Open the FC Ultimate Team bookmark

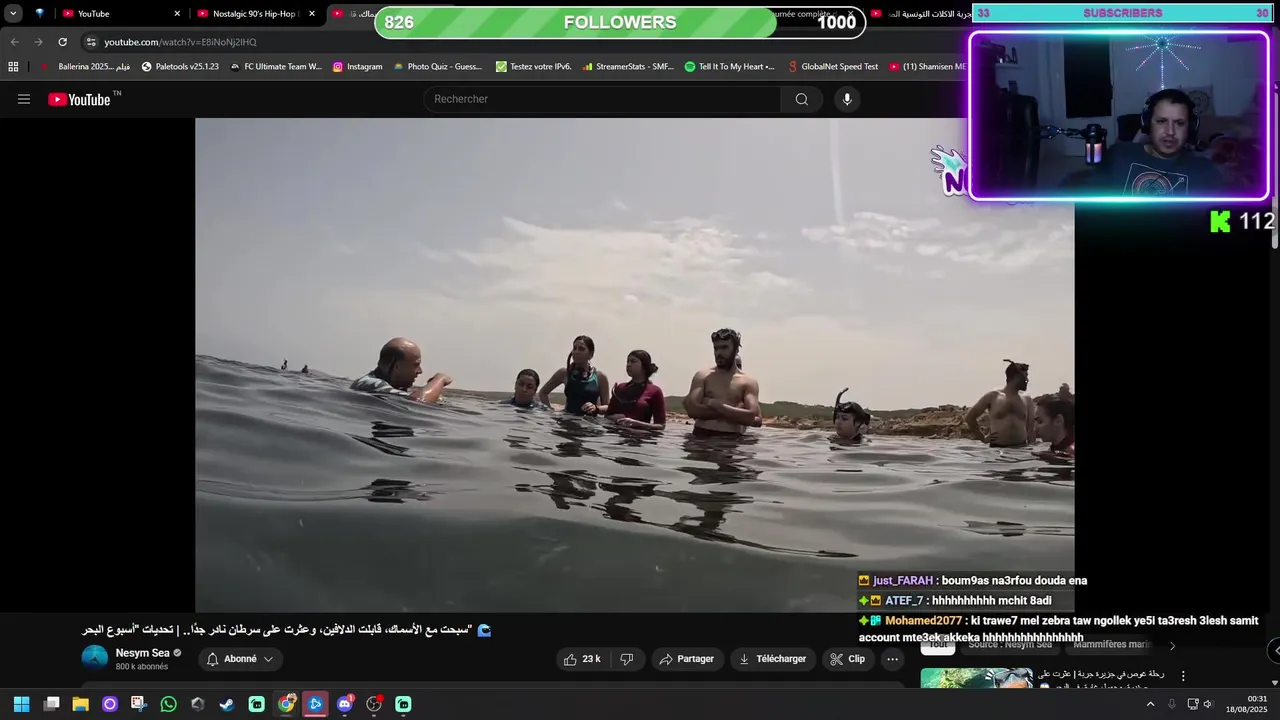276,67
